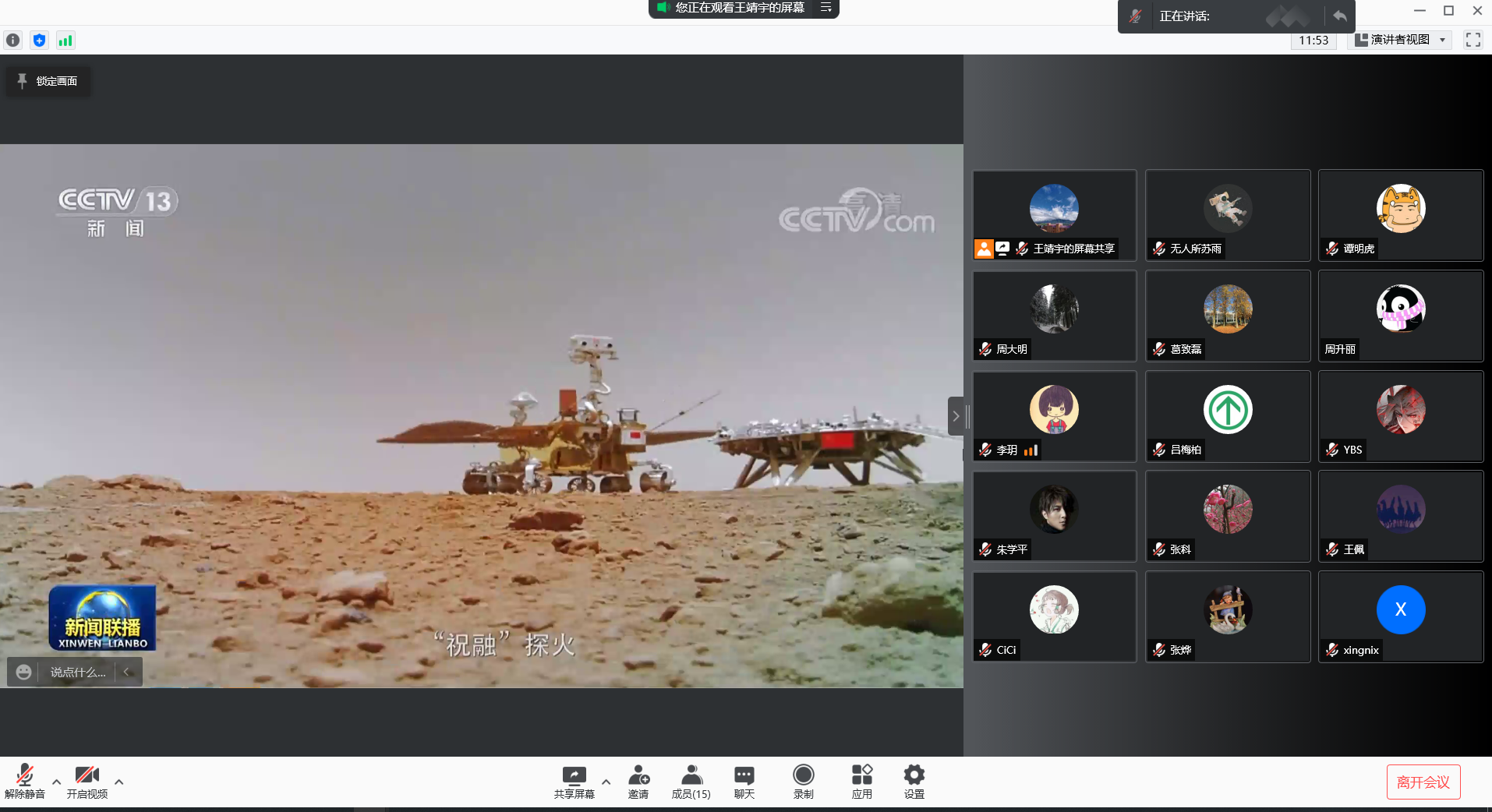Open the invite participants icon

click(638, 782)
